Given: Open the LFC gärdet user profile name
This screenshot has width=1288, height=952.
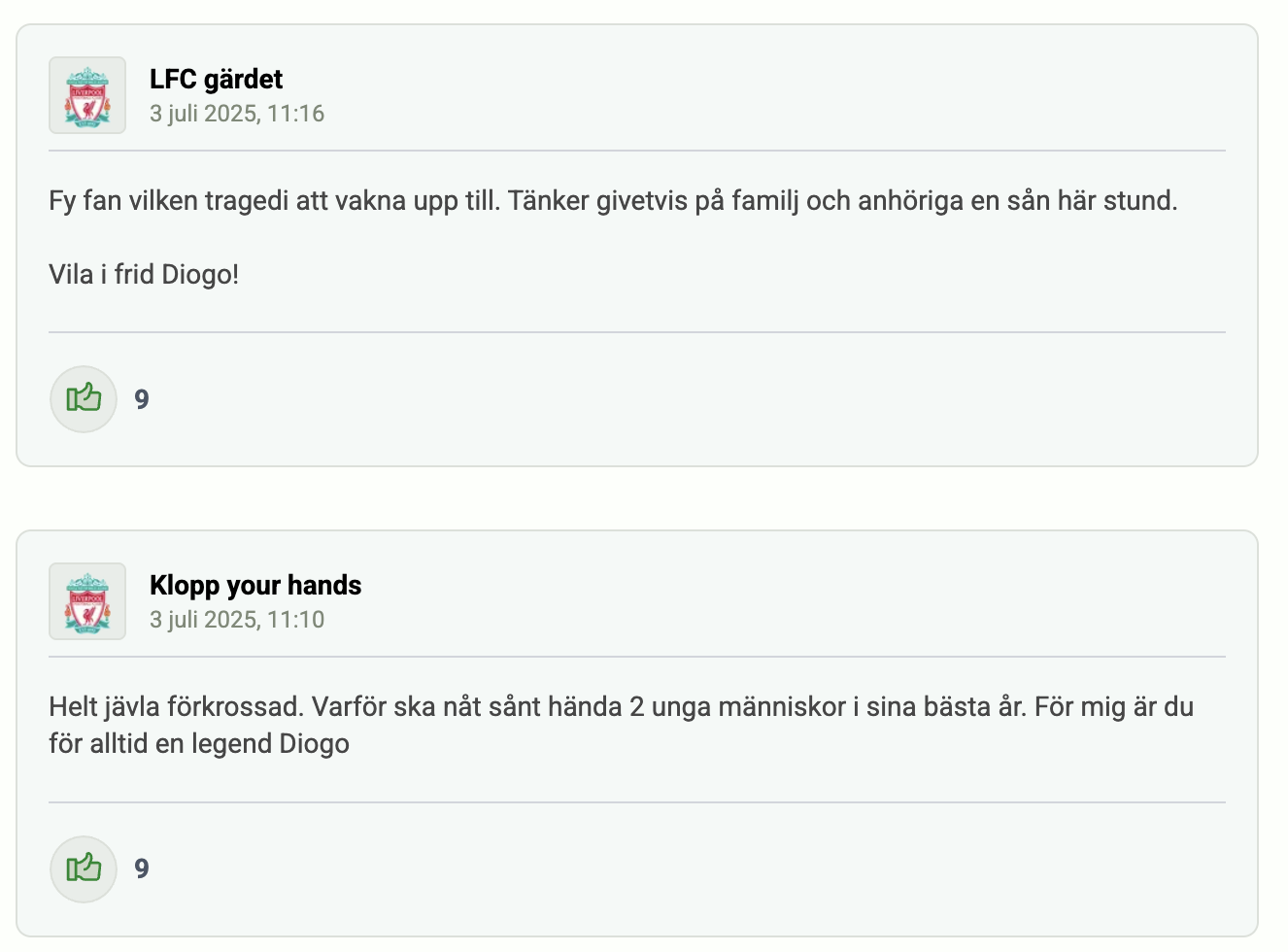Looking at the screenshot, I should (x=216, y=79).
